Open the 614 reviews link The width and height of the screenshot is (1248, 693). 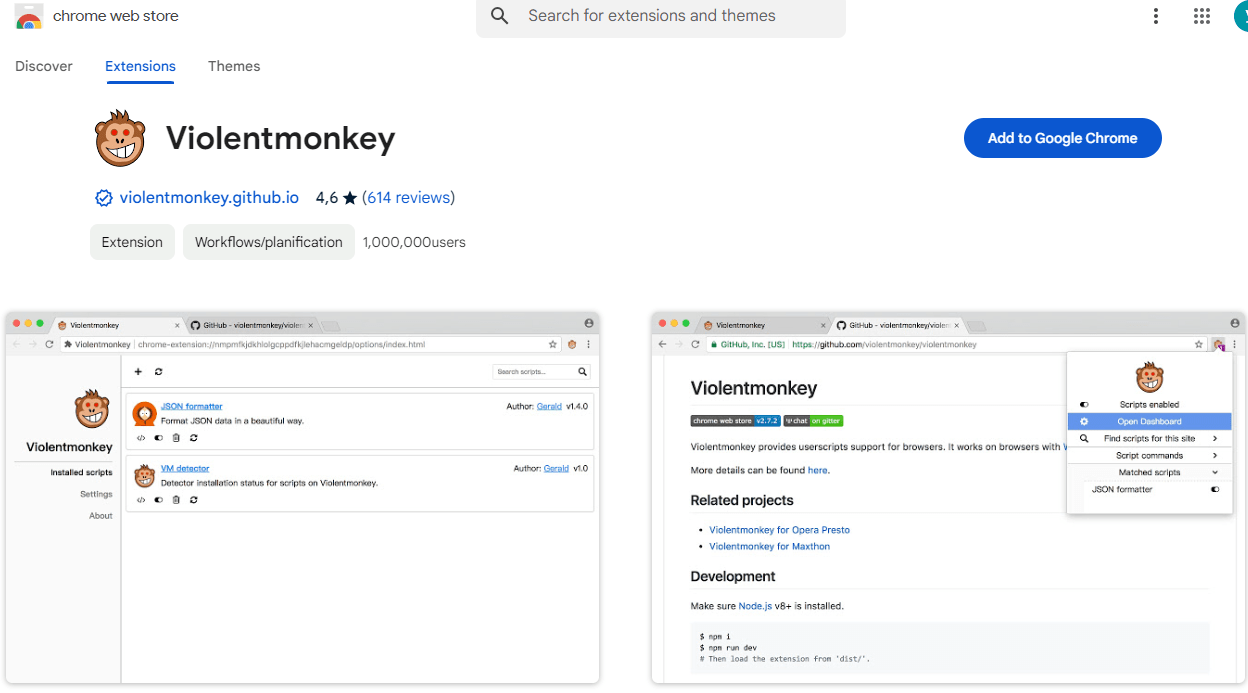click(408, 198)
